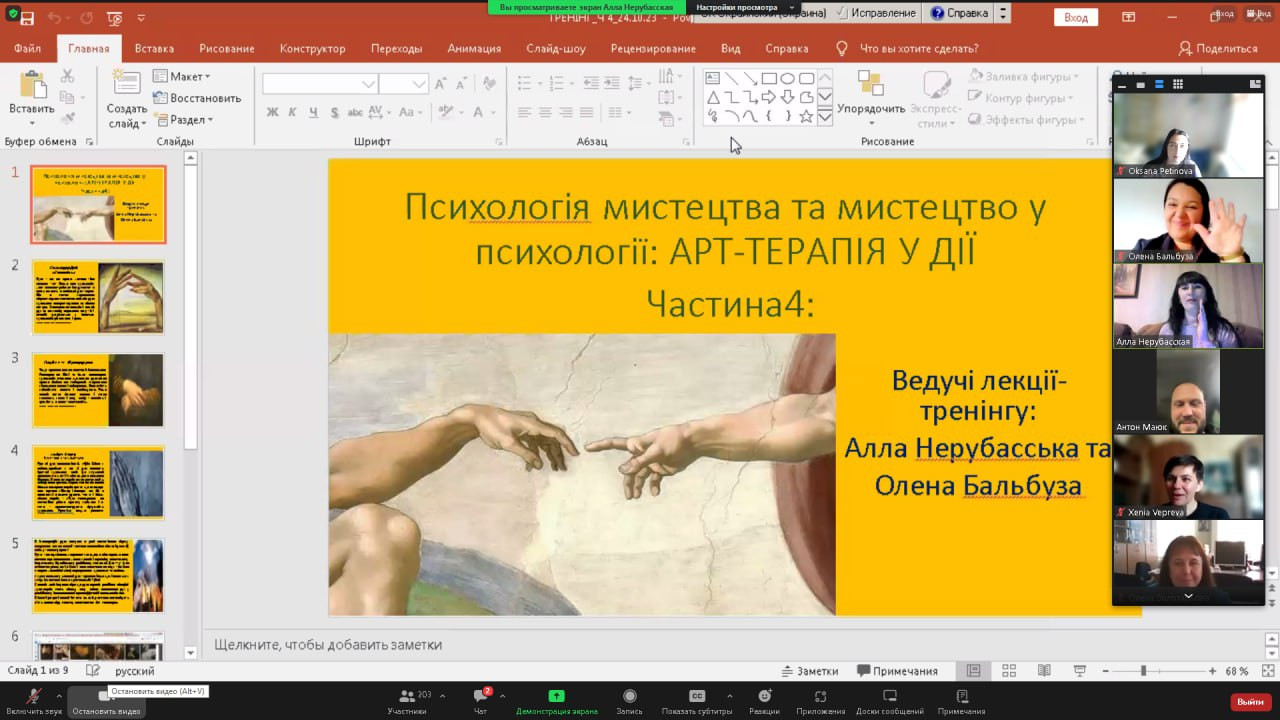Viewport: 1280px width, 720px height.
Task: Open the Вставка ribbon tab
Action: click(154, 48)
